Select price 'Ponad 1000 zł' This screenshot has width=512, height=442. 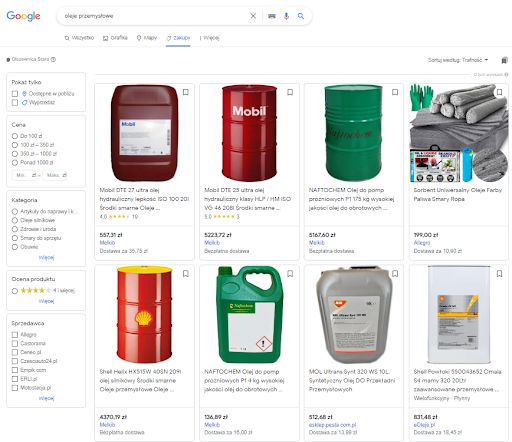pos(15,163)
